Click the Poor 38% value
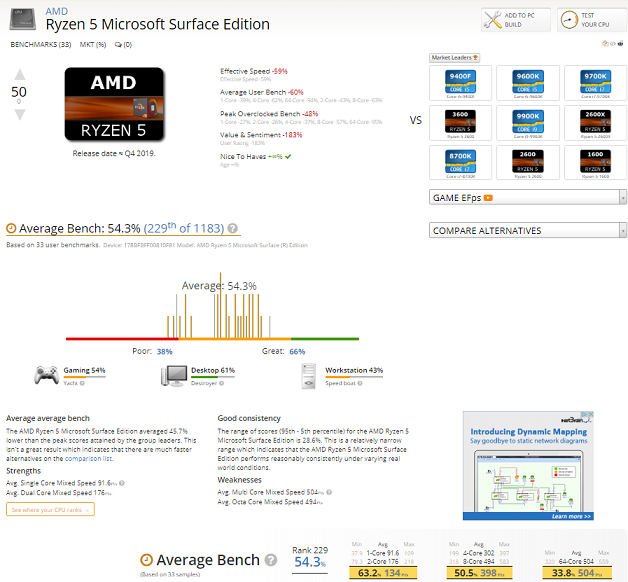 pyautogui.click(x=164, y=352)
